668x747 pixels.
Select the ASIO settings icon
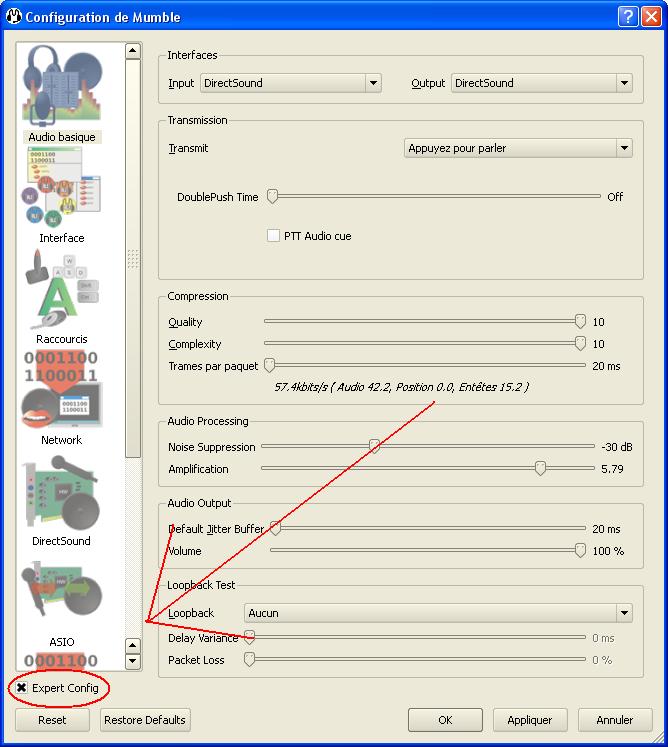click(x=62, y=596)
